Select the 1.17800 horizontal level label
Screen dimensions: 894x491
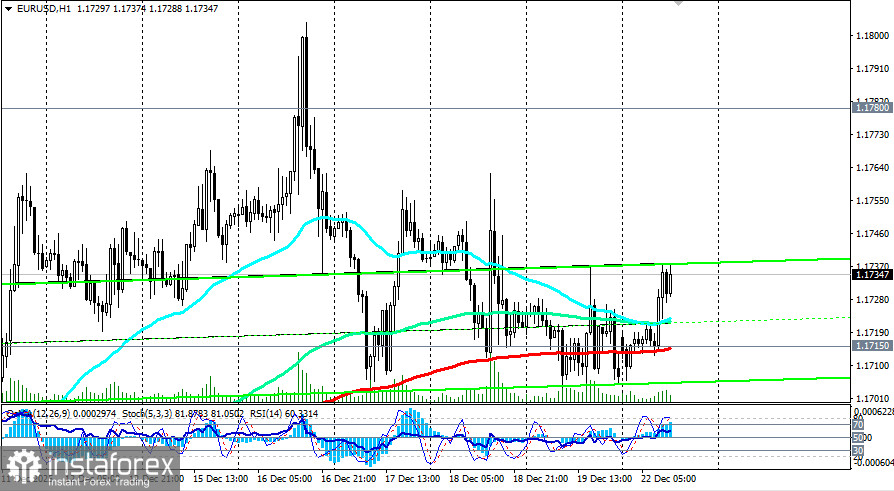[x=872, y=108]
